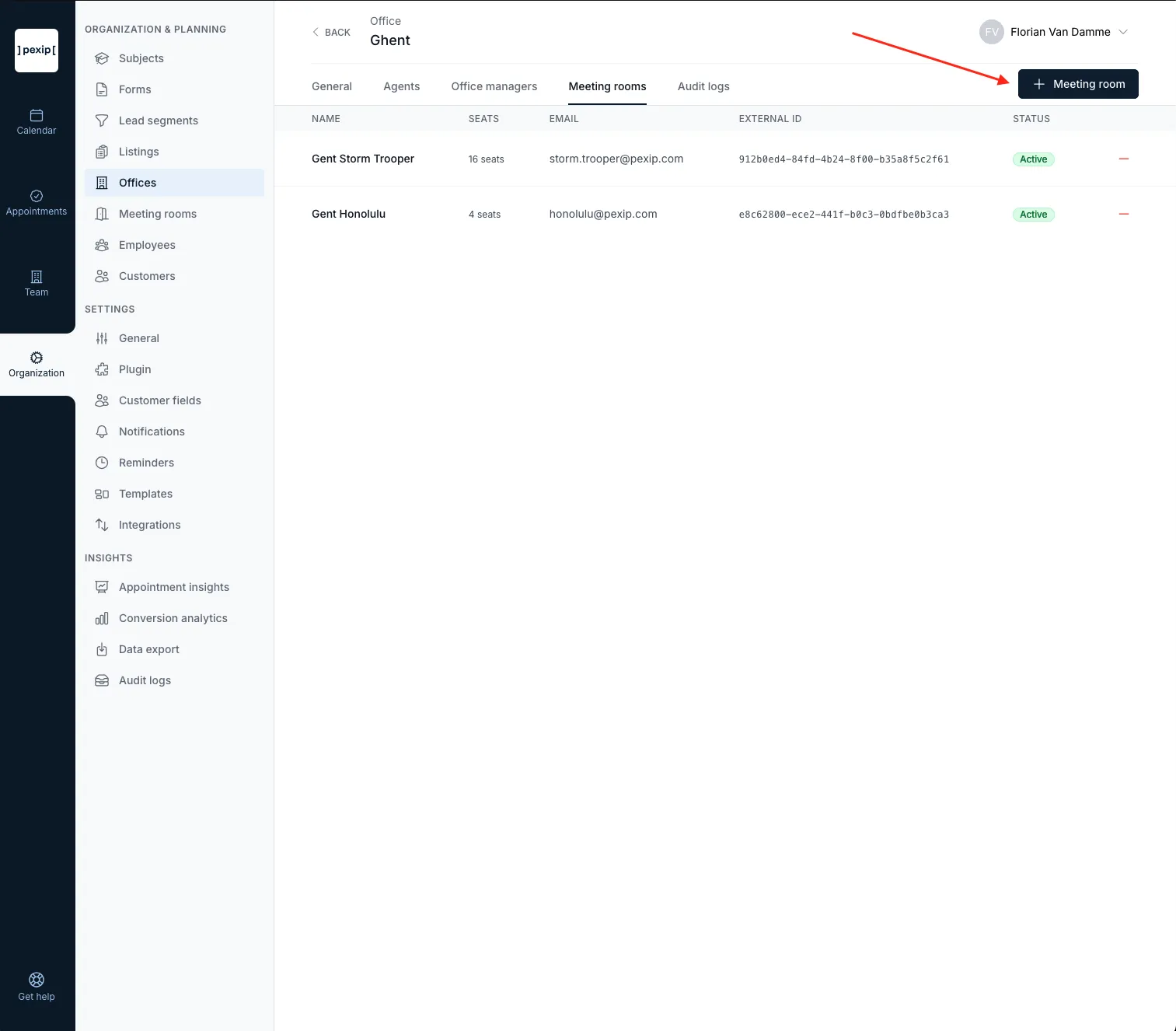This screenshot has height=1031, width=1176.
Task: Open Audit logs in the sidebar
Action: pos(174,680)
